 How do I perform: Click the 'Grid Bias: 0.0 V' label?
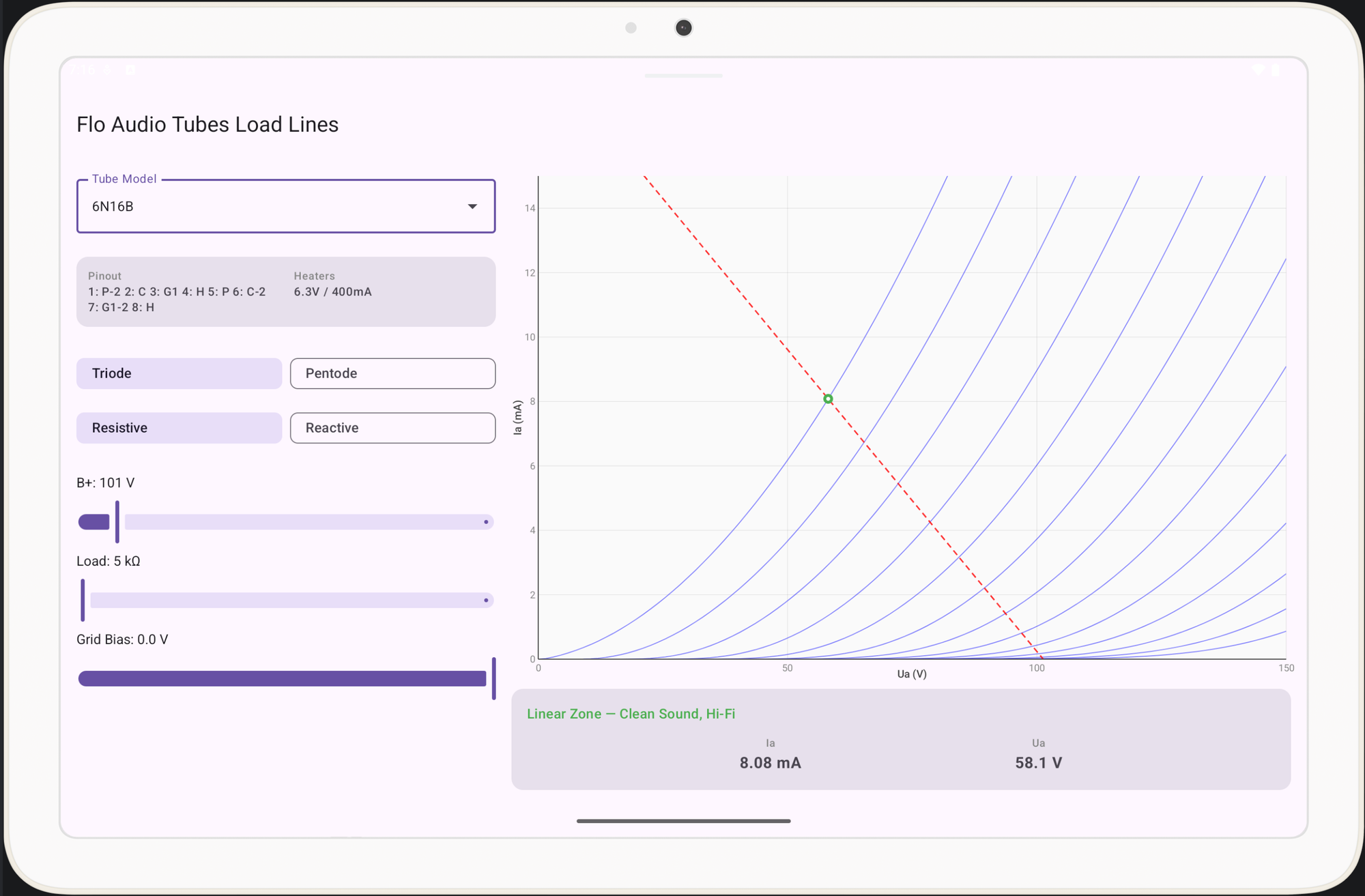click(x=122, y=639)
